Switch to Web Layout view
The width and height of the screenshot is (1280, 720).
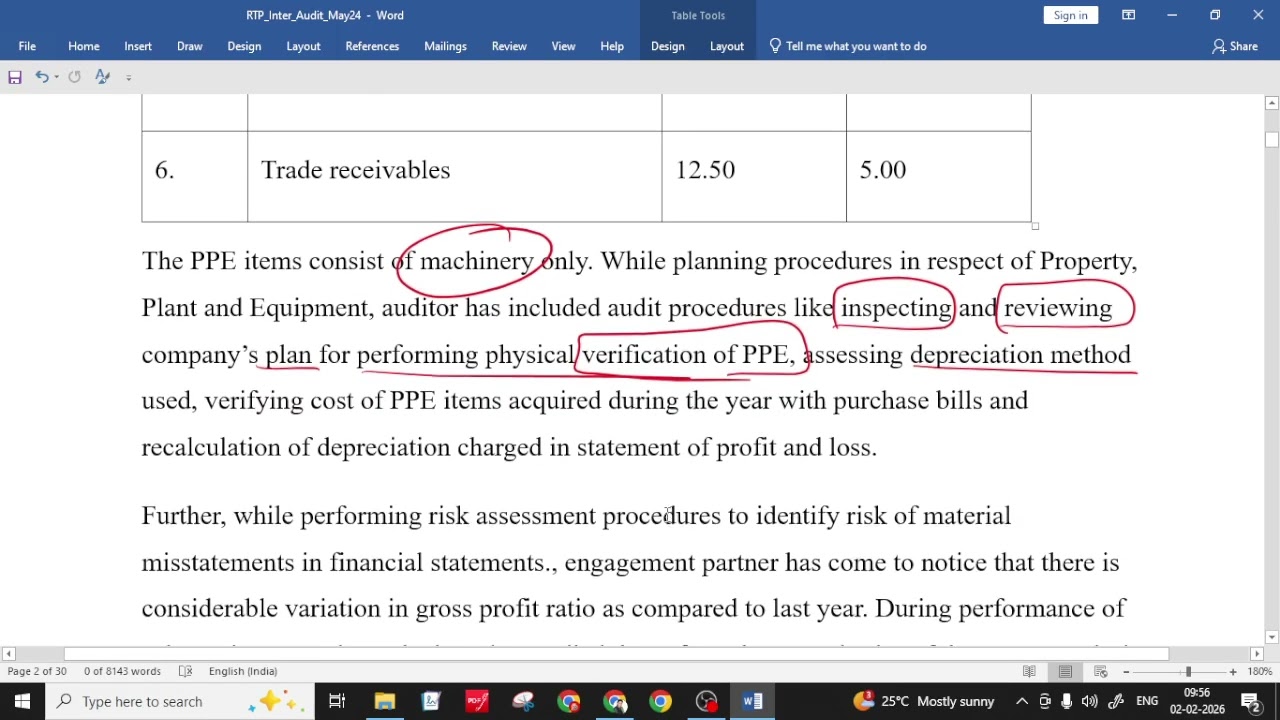[x=1101, y=671]
